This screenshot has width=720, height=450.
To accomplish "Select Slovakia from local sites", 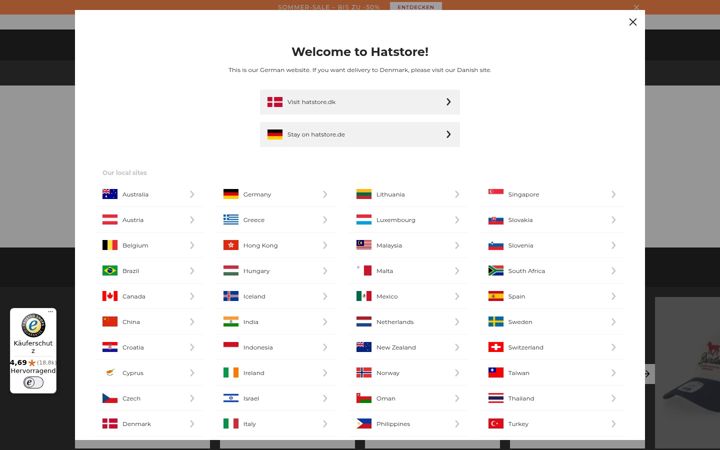I will (552, 220).
